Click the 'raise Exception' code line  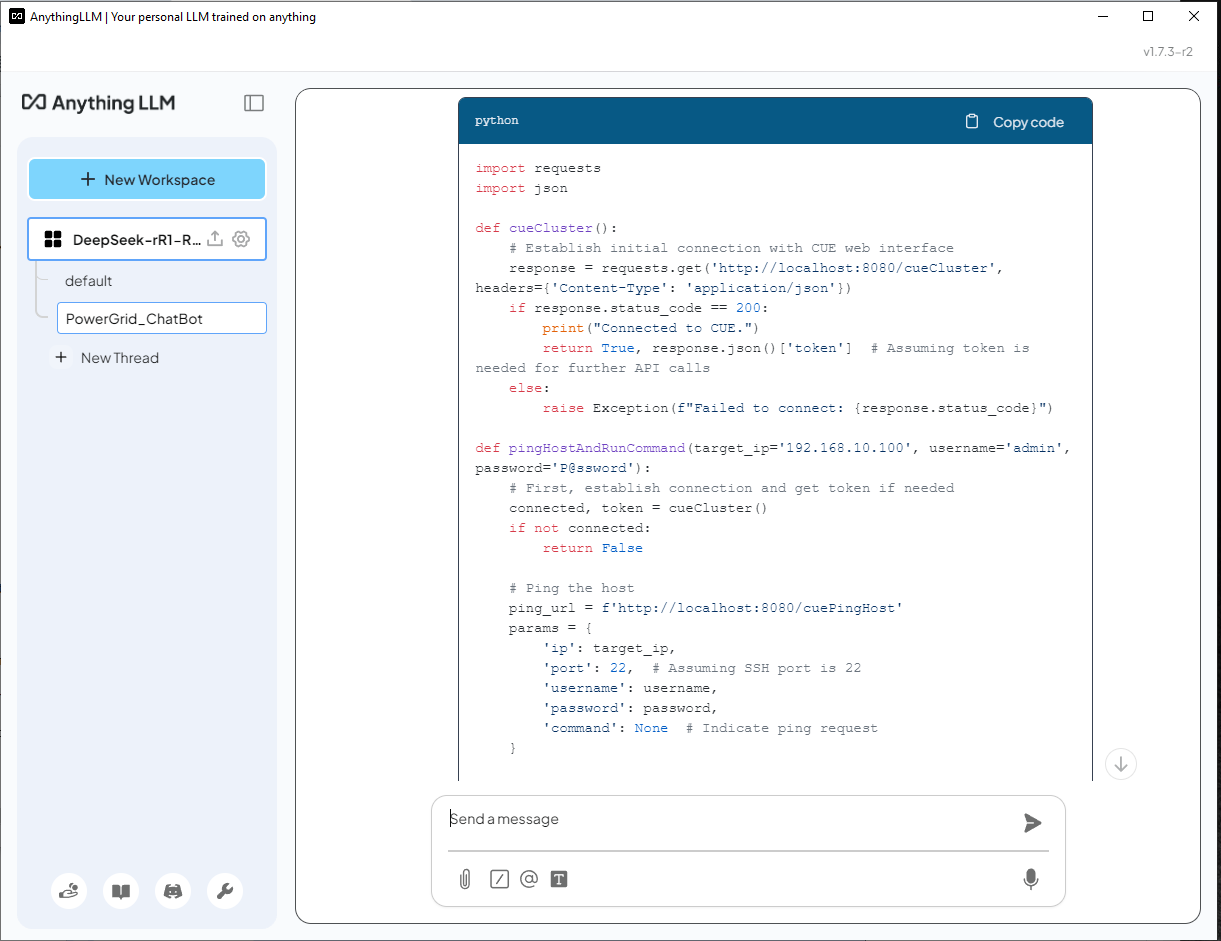798,408
